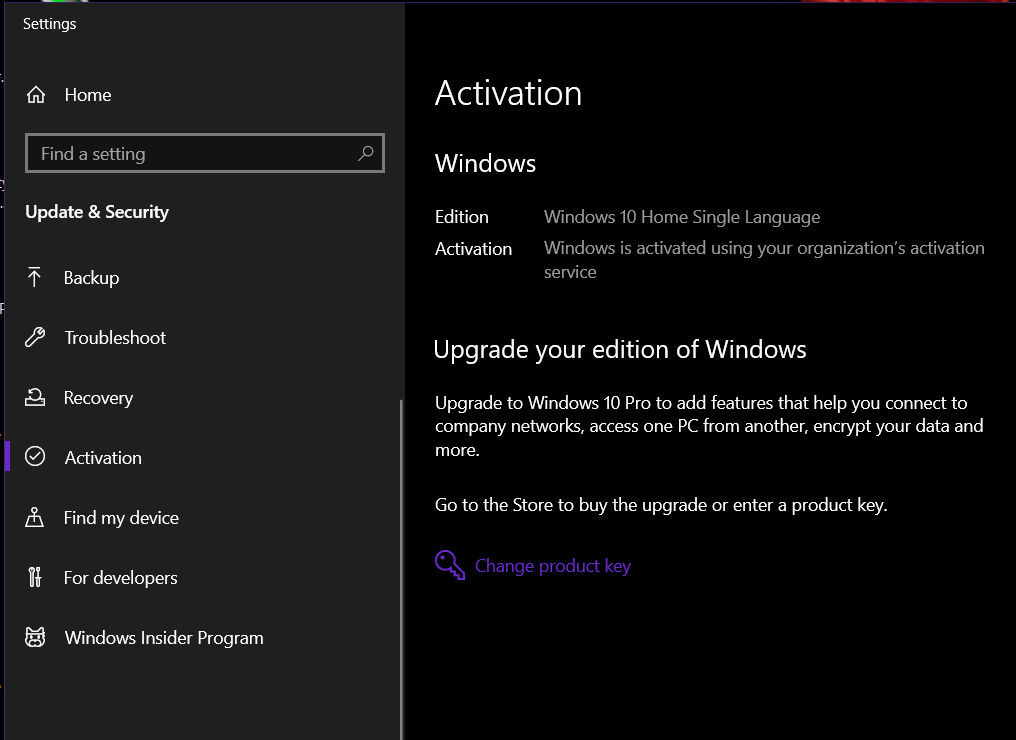The image size is (1016, 740).
Task: Click the search magnifier icon
Action: pos(365,154)
